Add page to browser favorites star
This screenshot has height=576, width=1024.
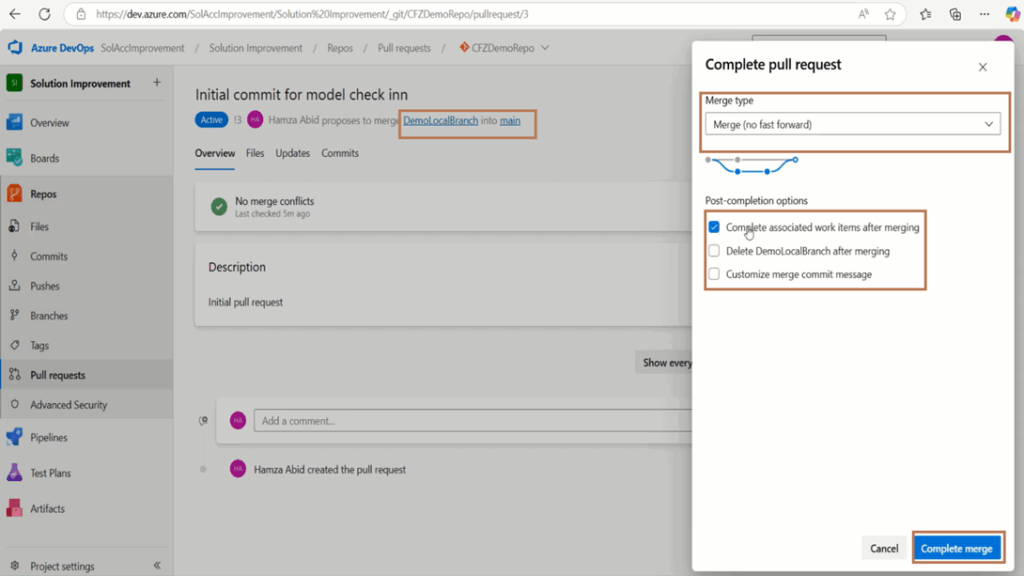click(x=890, y=14)
